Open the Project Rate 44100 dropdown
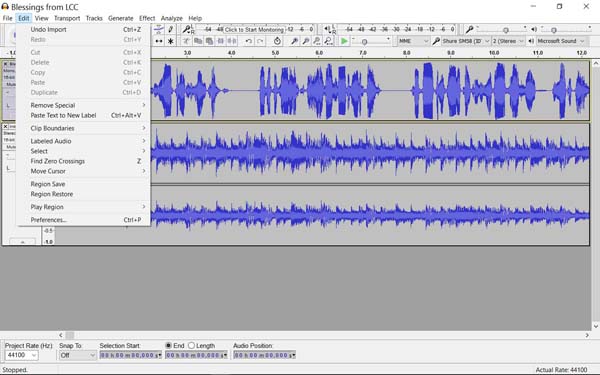This screenshot has width=600, height=375. (21, 355)
